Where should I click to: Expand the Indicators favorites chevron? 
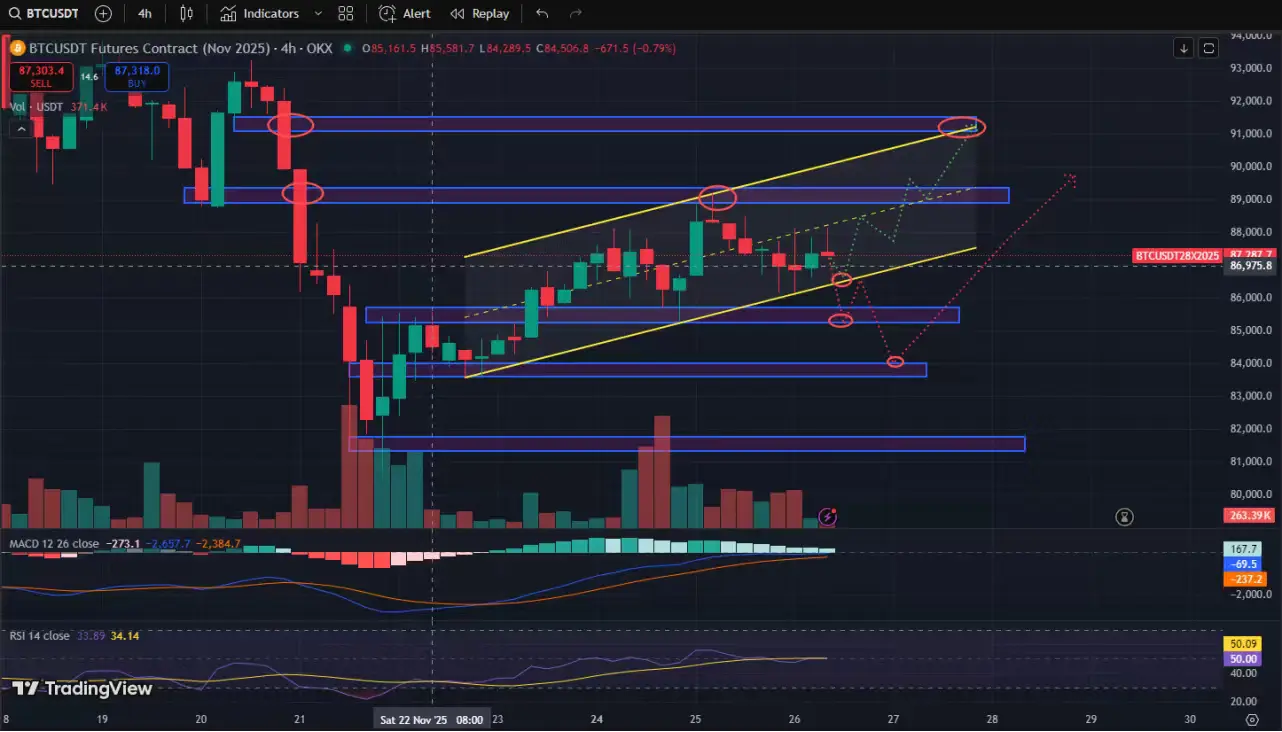318,14
